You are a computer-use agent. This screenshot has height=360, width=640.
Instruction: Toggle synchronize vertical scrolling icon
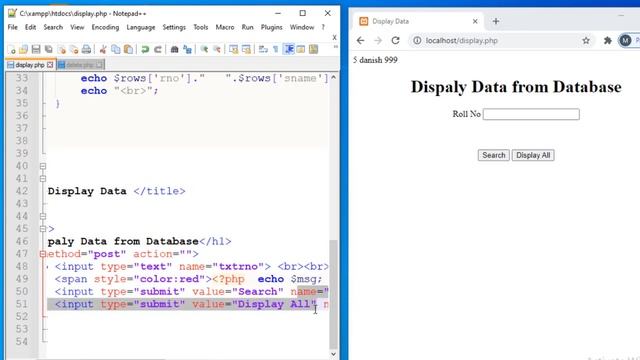point(233,49)
